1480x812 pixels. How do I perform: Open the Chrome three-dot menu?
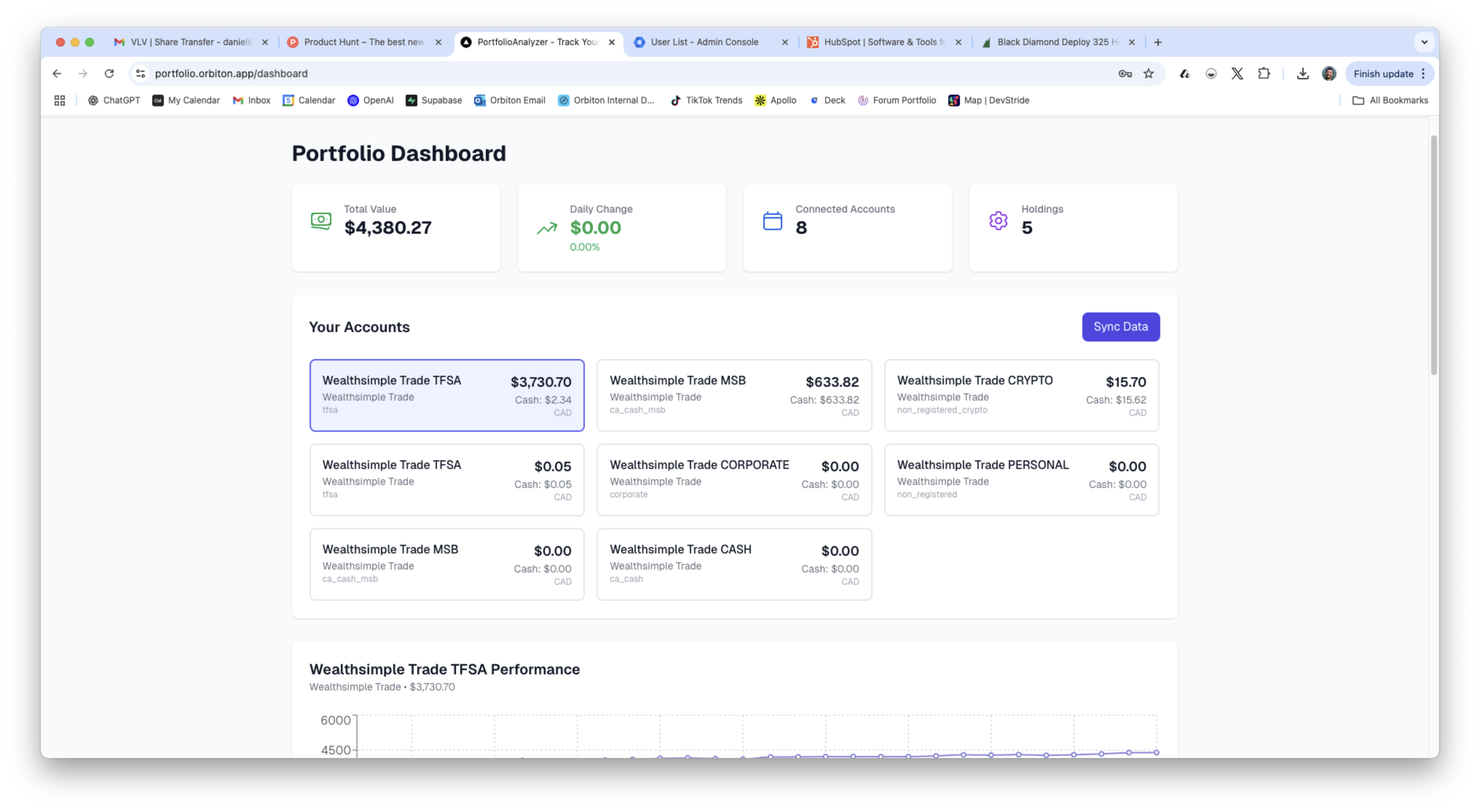pos(1423,74)
